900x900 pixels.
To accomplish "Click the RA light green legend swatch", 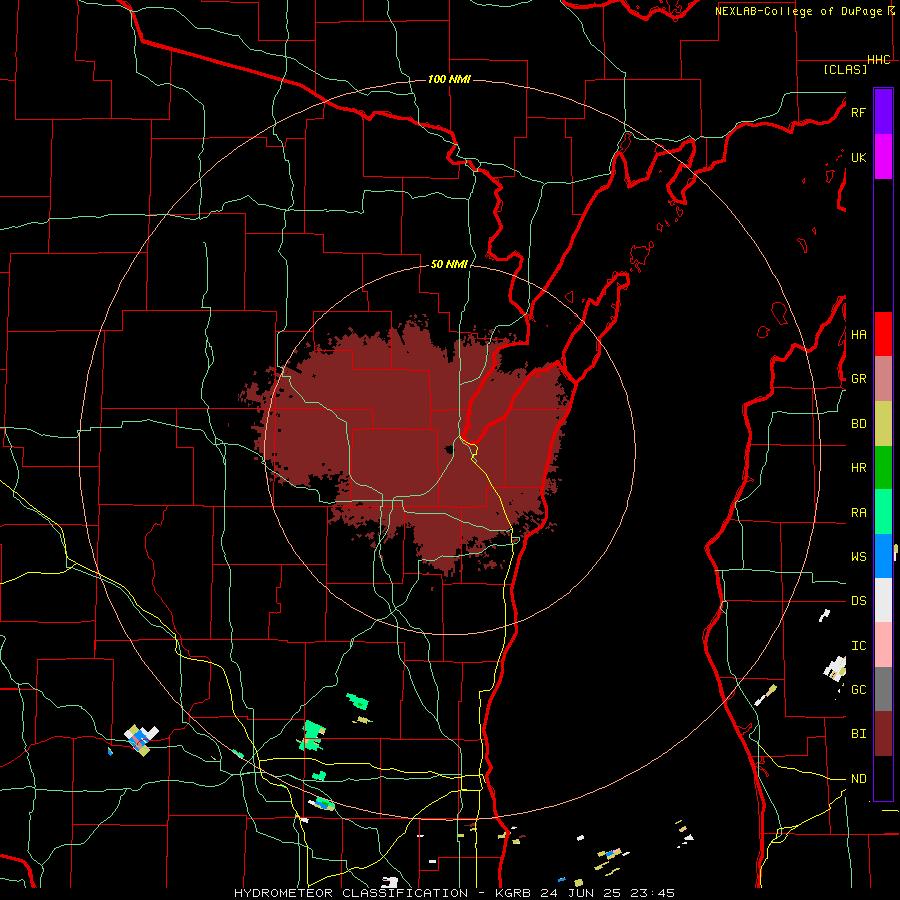I will coord(883,512).
